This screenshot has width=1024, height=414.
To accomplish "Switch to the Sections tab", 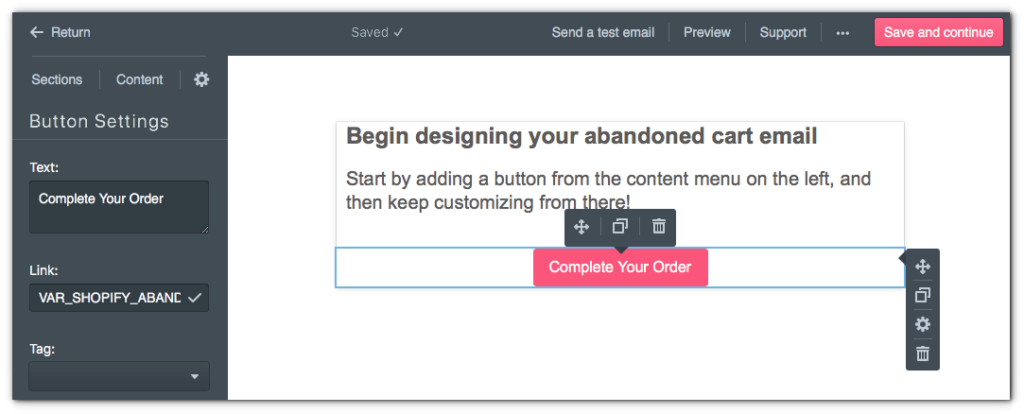I will 57,80.
